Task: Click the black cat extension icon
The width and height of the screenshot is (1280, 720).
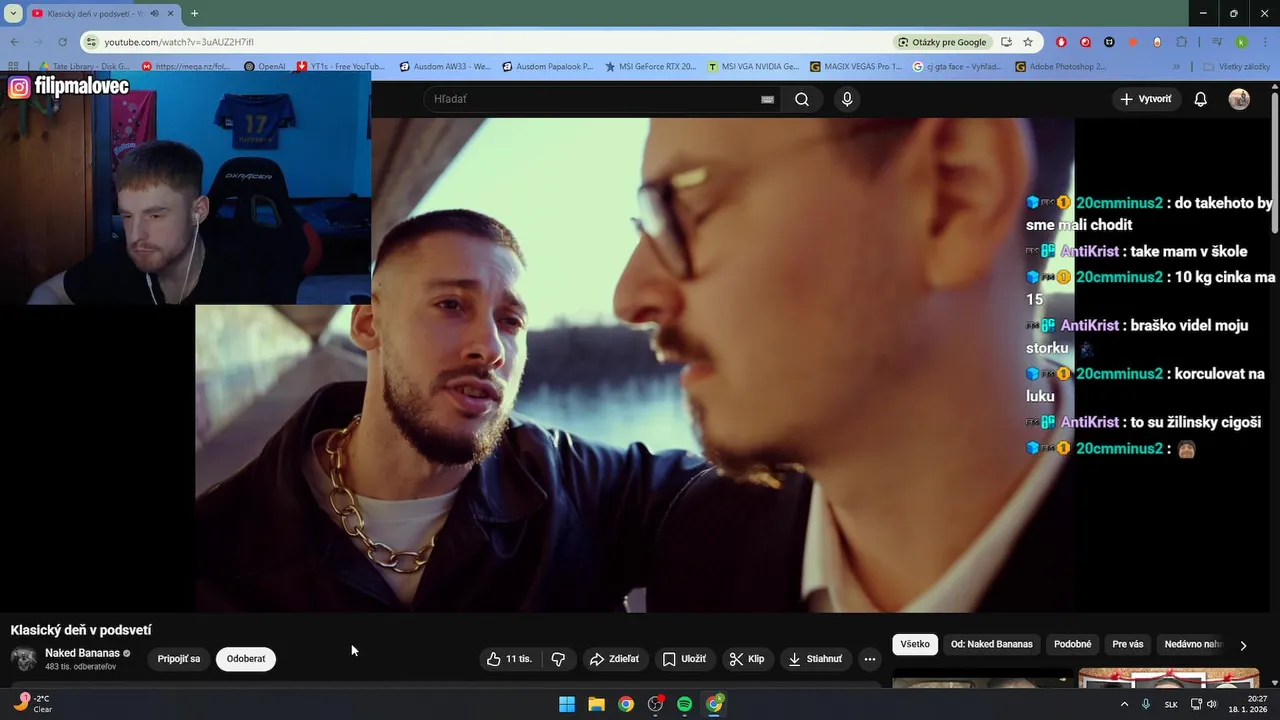Action: 1109,42
